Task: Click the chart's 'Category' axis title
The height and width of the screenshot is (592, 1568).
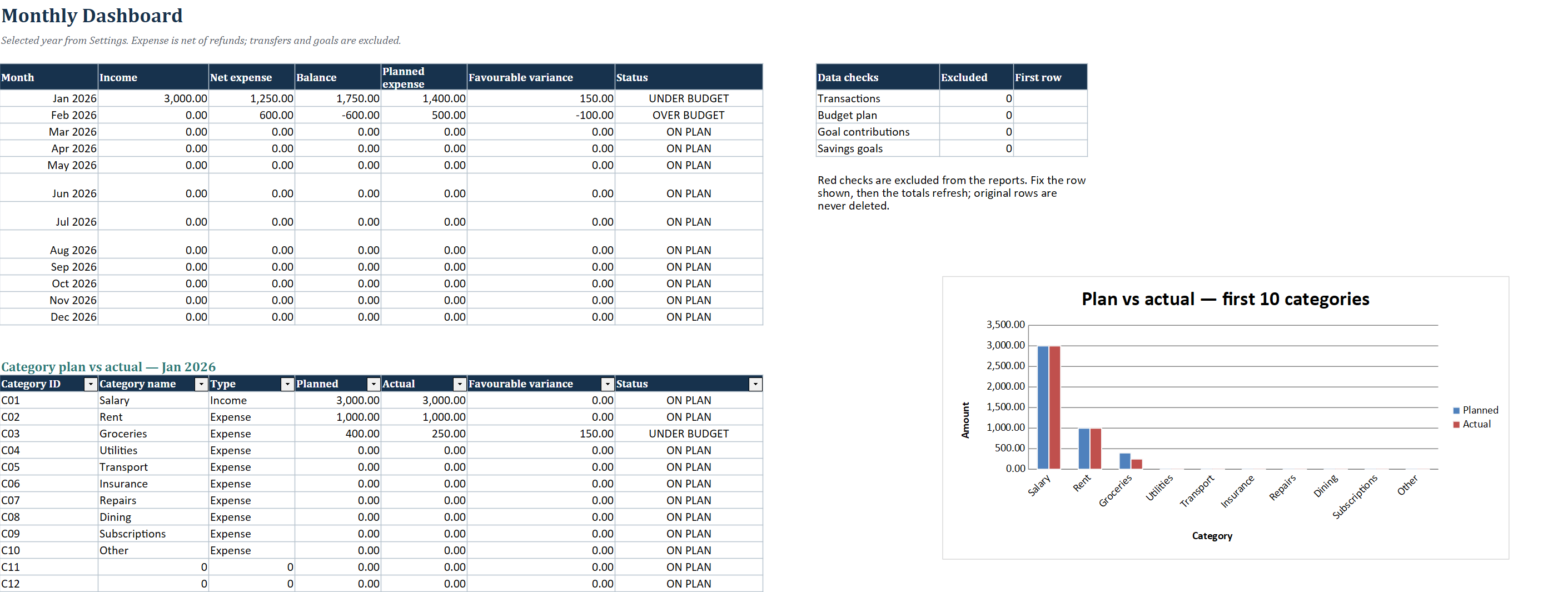Action: pos(1211,535)
